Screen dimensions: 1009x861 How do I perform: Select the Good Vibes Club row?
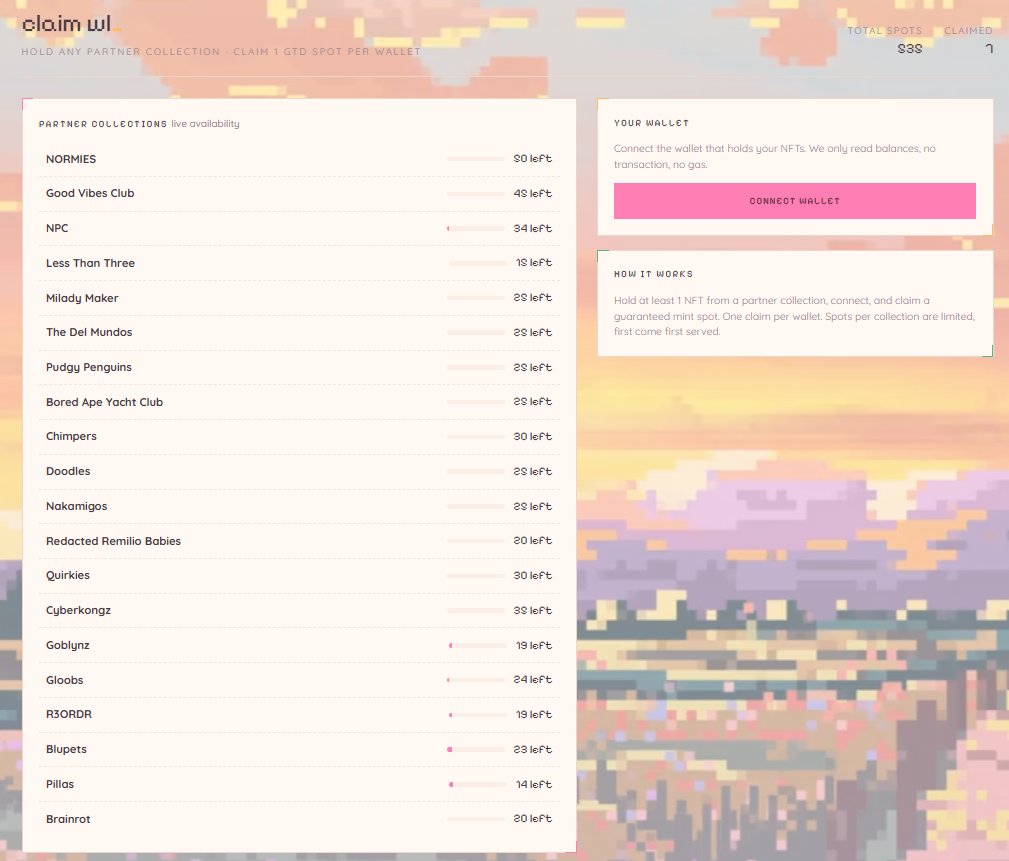pos(299,194)
